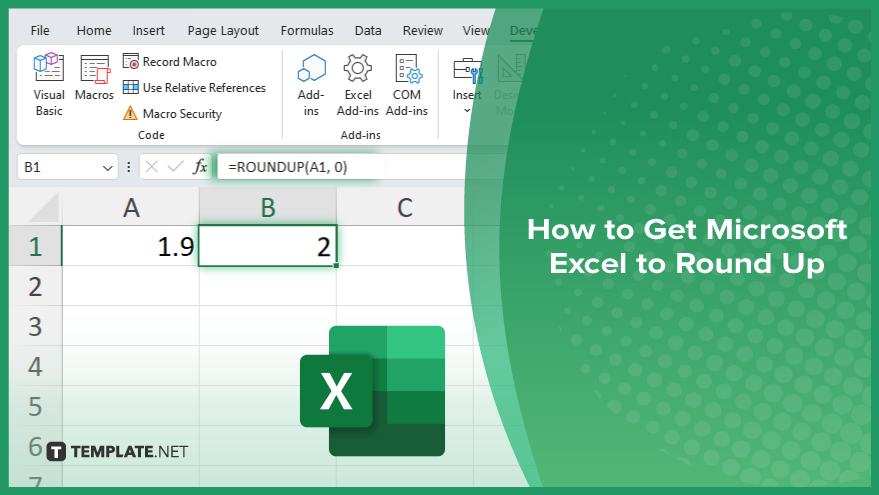The width and height of the screenshot is (879, 495).
Task: Select row 2 header
Action: [x=35, y=286]
